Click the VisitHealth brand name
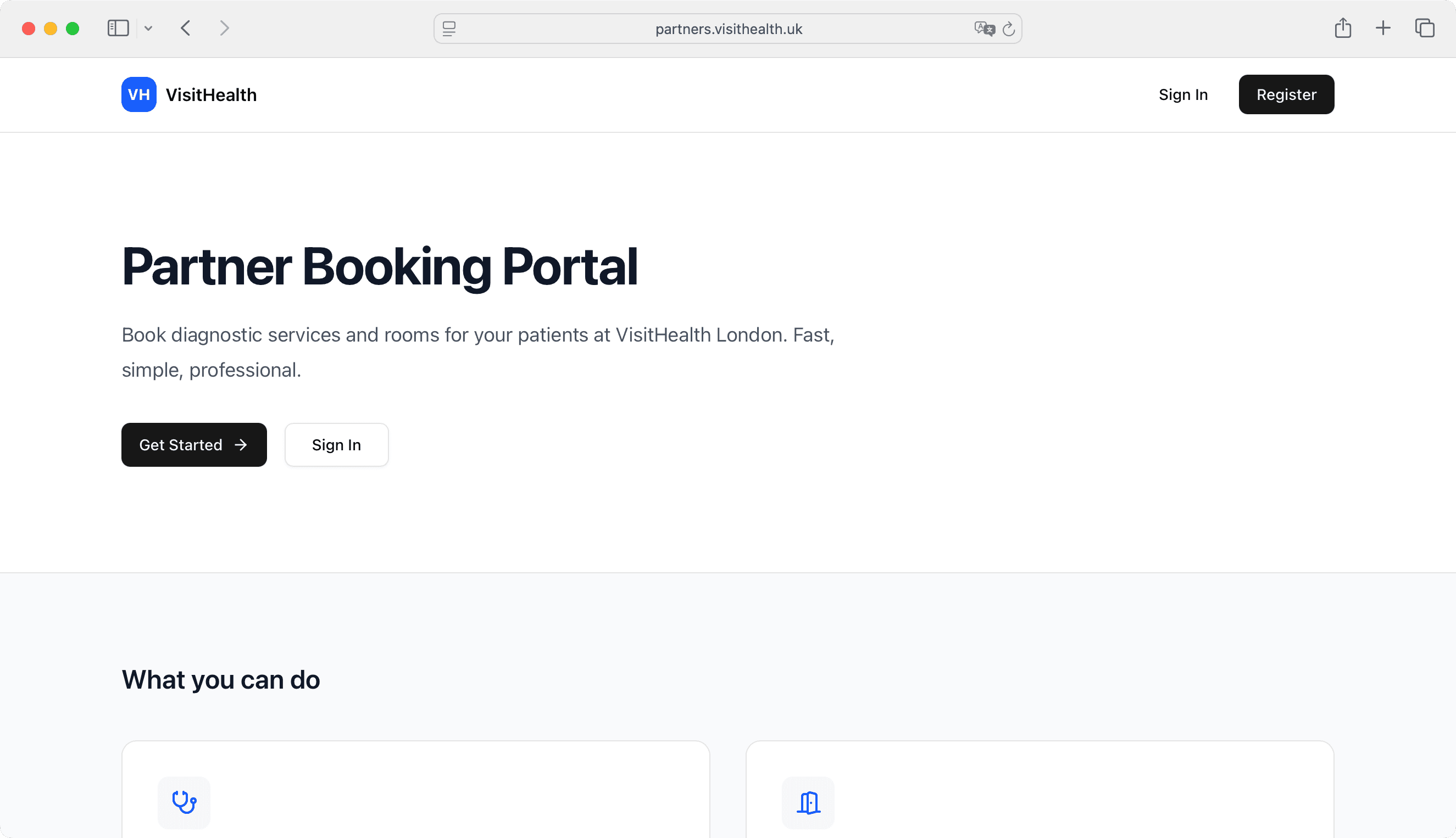The height and width of the screenshot is (838, 1456). pyautogui.click(x=212, y=94)
